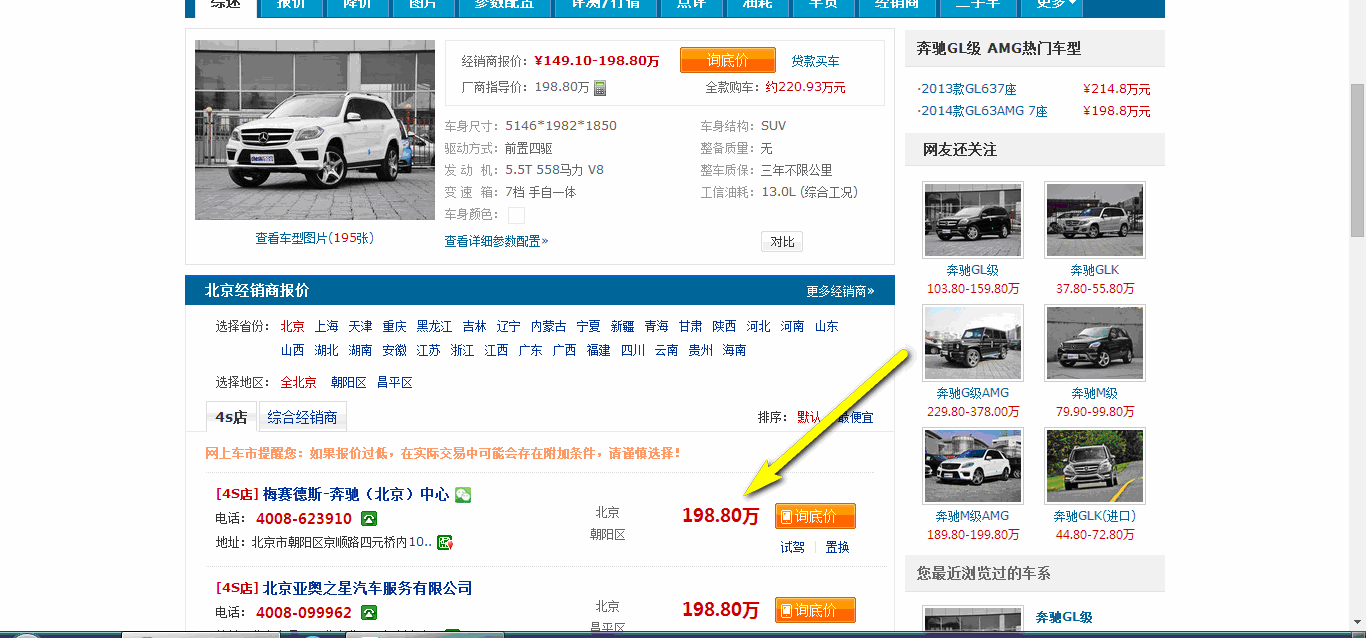Click the 约220.93万元 full-payment price
This screenshot has height=638, width=1367.
806,87
